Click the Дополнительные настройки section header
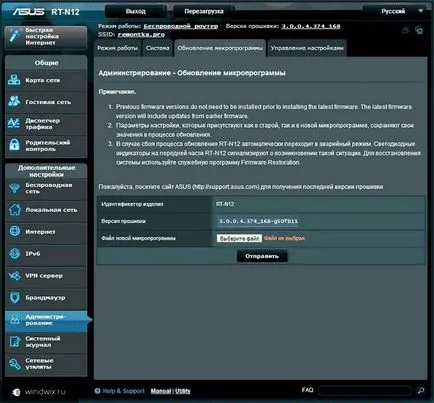 pos(46,171)
